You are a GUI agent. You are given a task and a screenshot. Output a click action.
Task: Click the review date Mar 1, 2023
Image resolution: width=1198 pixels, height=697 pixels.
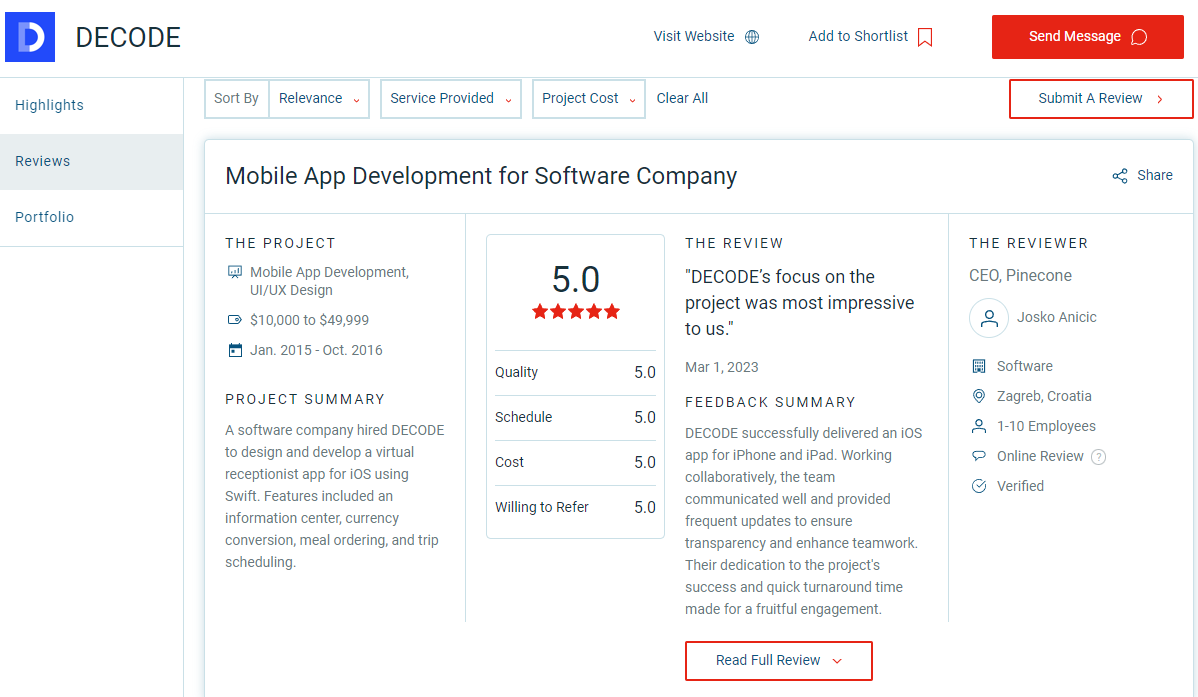coord(721,368)
